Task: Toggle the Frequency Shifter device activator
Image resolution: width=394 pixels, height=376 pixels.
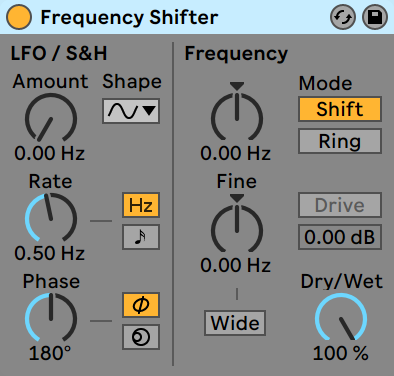Action: [x=19, y=17]
